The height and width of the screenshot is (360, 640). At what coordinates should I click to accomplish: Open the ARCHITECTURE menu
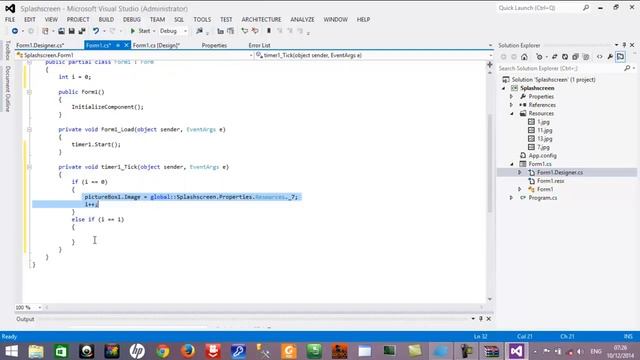(261, 20)
